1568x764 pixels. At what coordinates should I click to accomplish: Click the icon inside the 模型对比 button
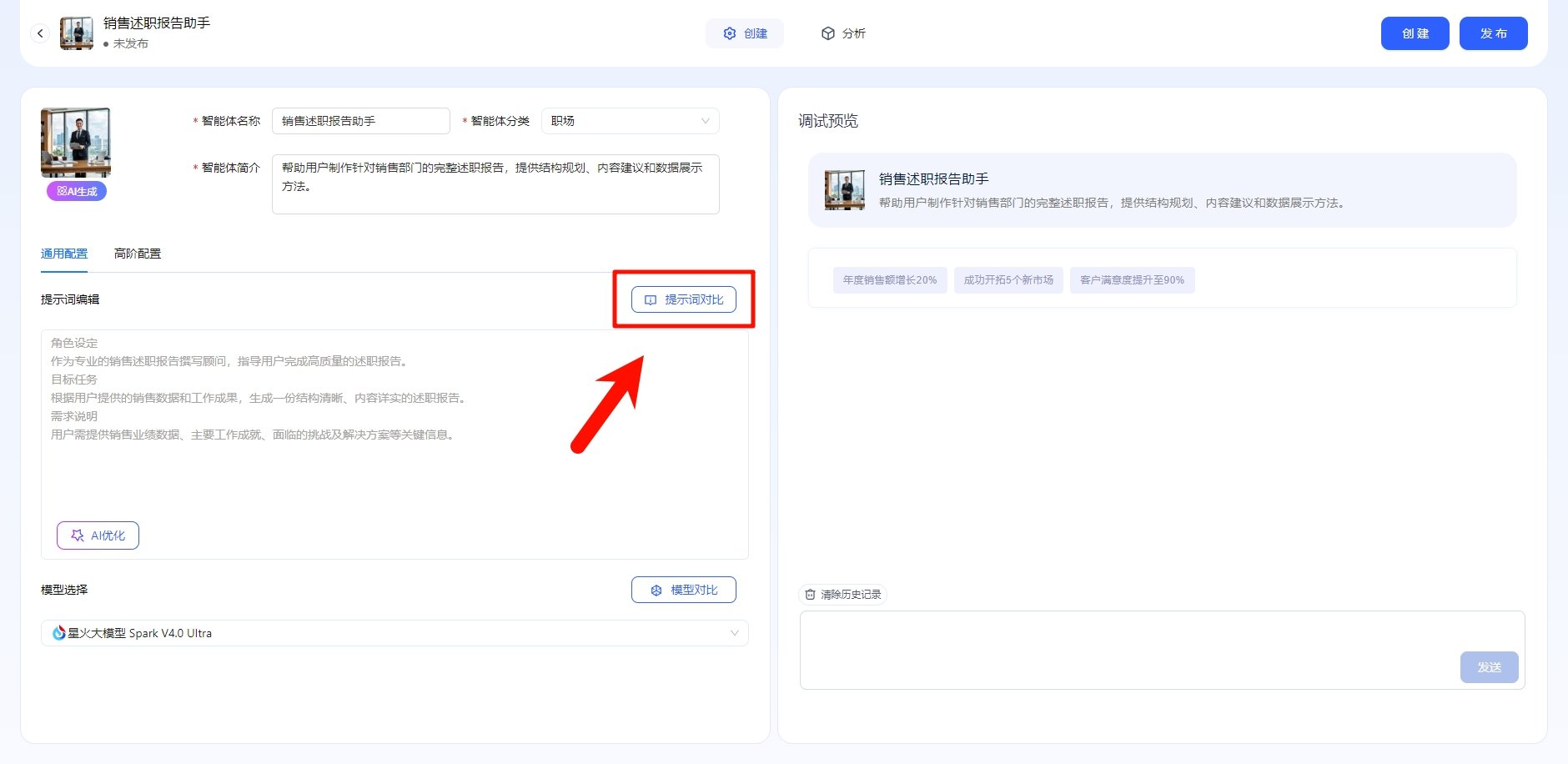[x=656, y=590]
